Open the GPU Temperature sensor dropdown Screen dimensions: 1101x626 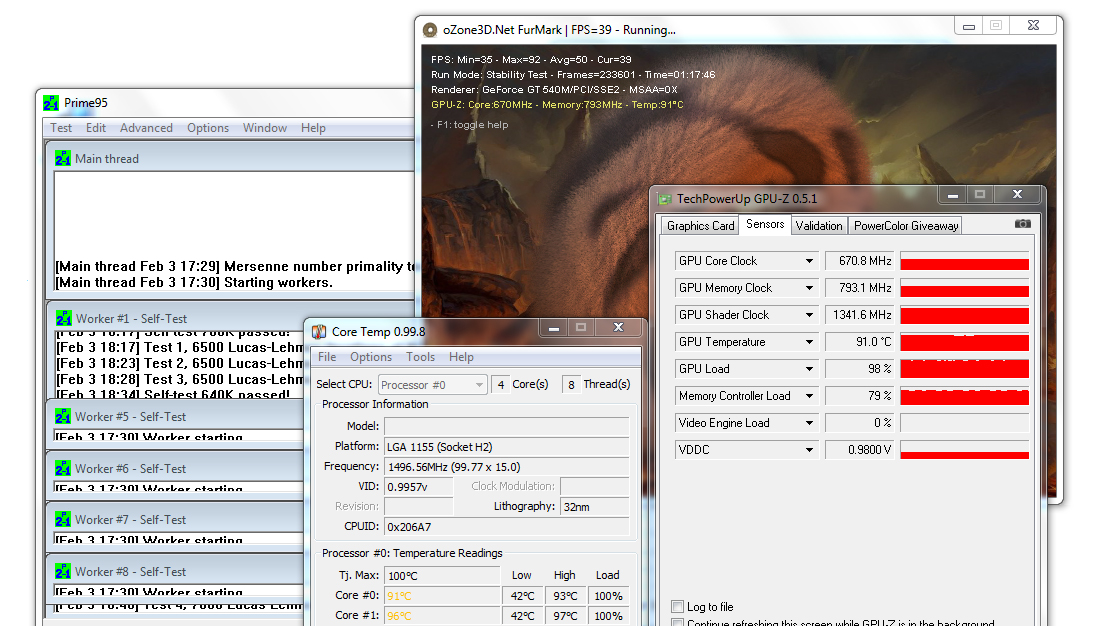[x=809, y=342]
